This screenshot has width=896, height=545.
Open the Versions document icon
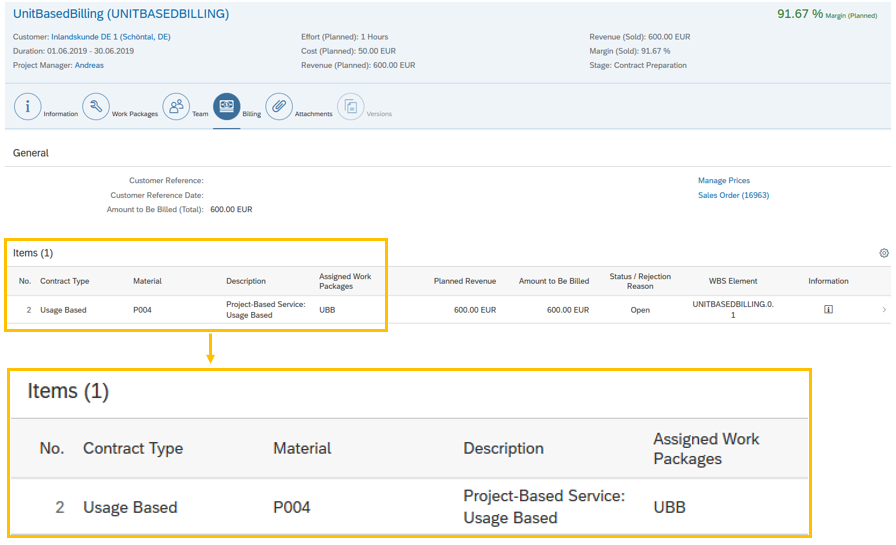click(351, 106)
